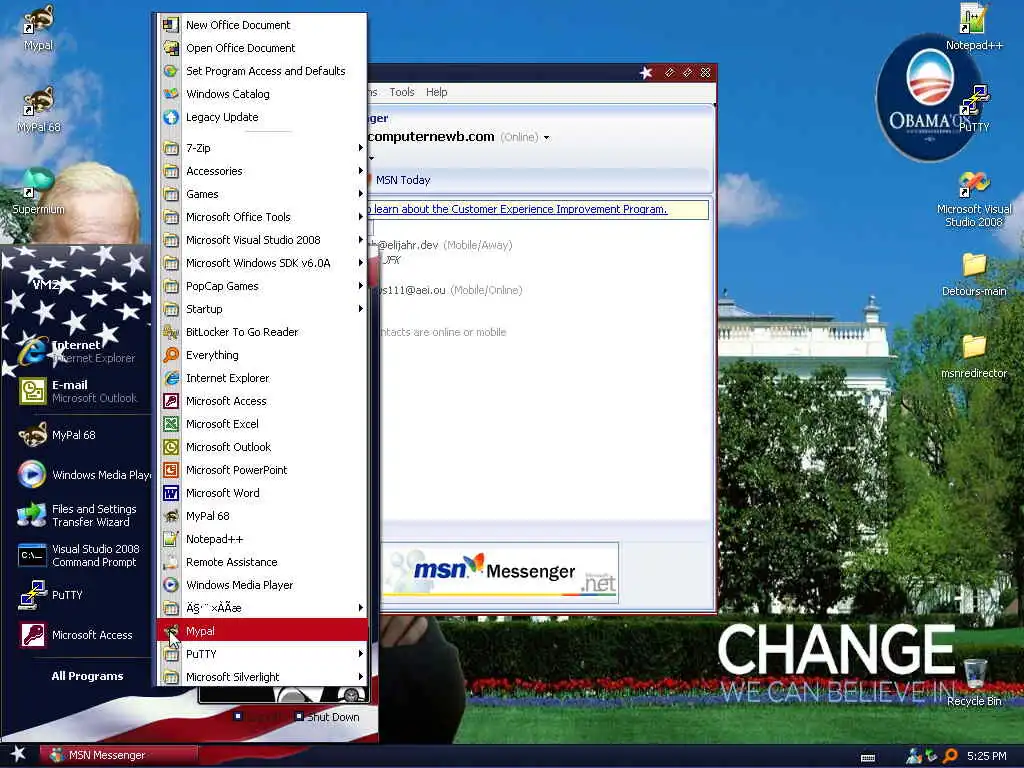The width and height of the screenshot is (1024, 768).
Task: Open the Recycle Bin
Action: [x=974, y=682]
